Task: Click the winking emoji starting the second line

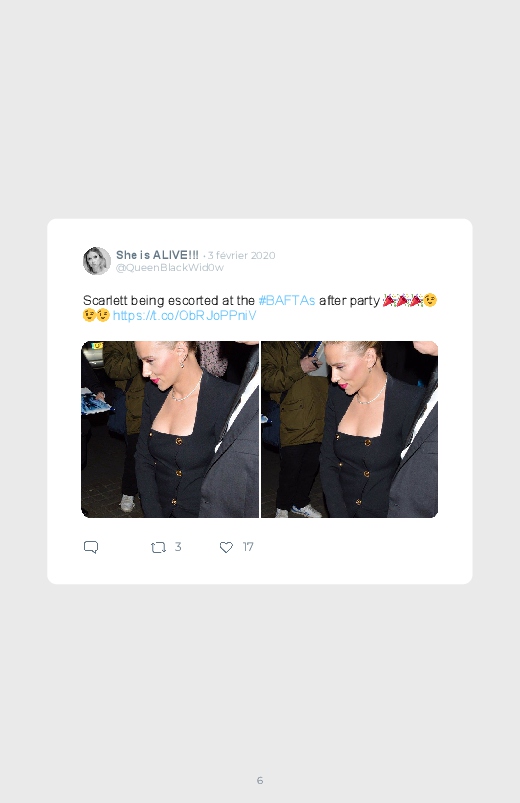Action: point(89,315)
